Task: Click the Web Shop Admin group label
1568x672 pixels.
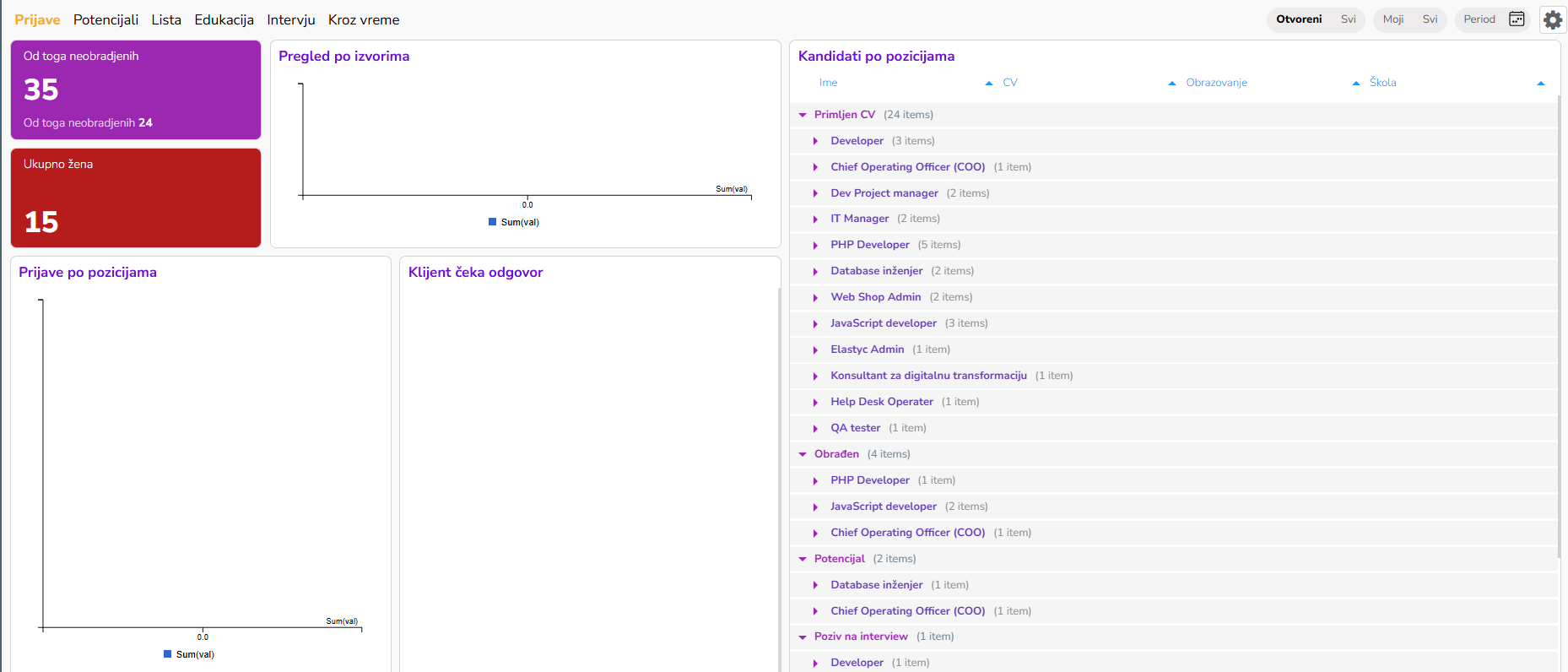Action: pyautogui.click(x=875, y=297)
